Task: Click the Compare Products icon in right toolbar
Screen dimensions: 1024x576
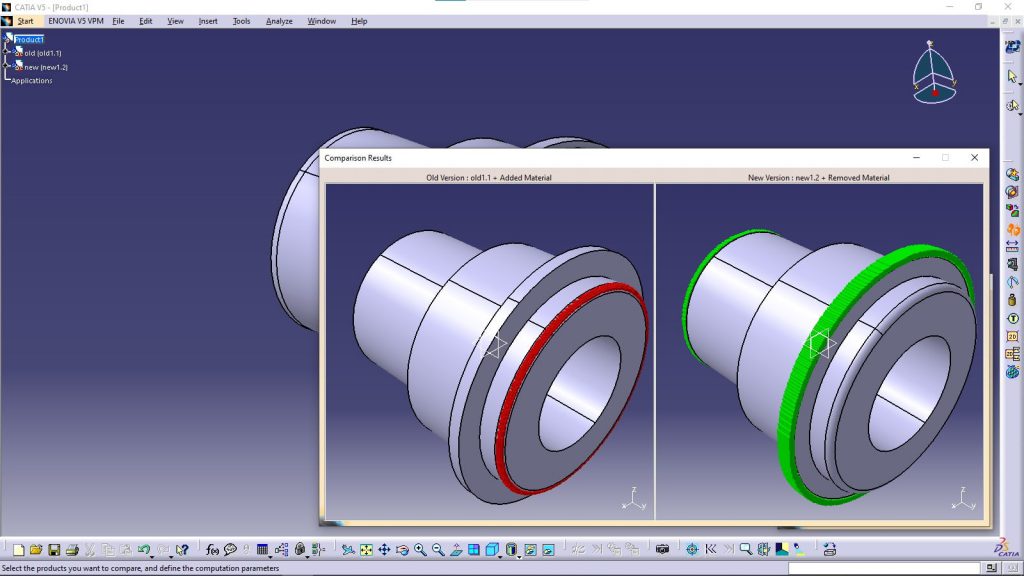Action: point(1012,211)
